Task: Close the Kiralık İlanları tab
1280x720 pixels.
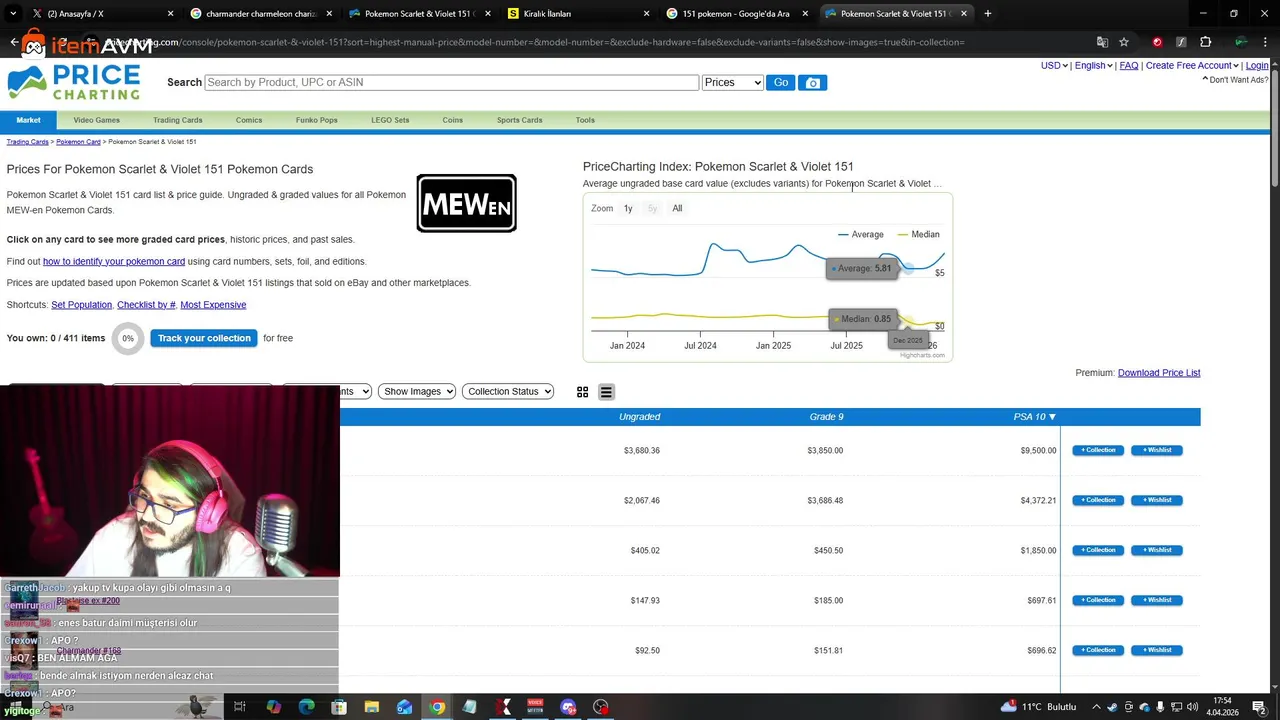Action: click(646, 14)
